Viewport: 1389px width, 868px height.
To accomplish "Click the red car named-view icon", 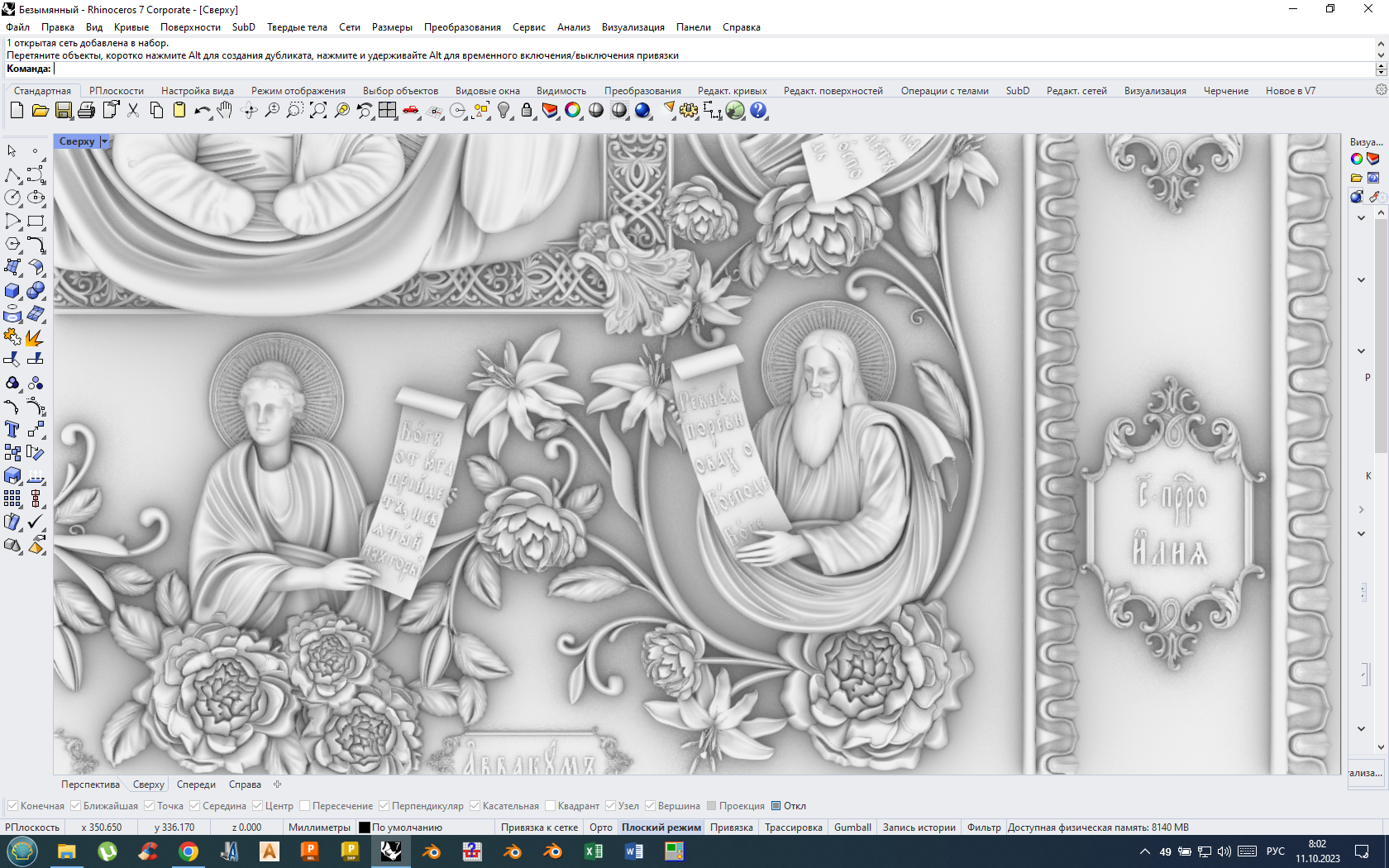I will (411, 110).
